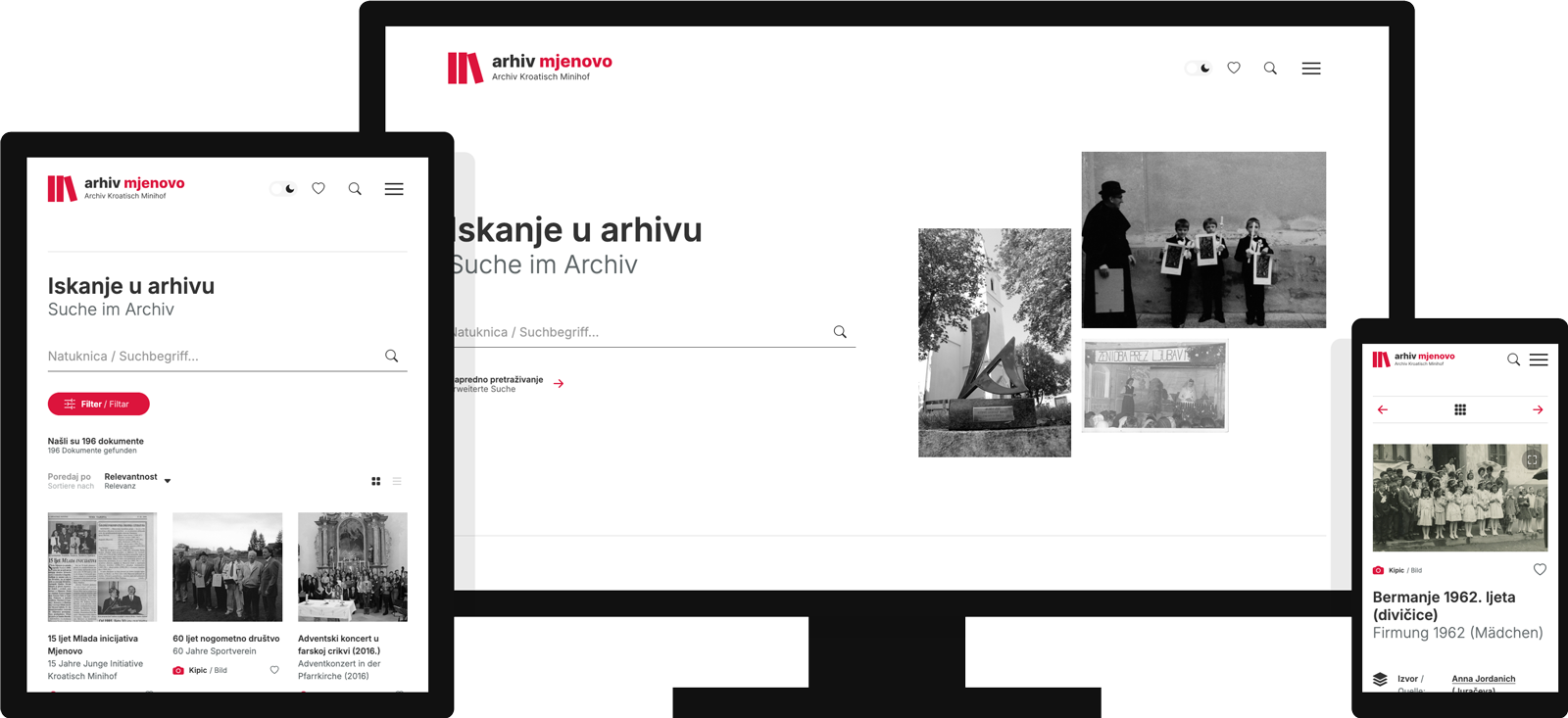Open the Relevantnost sort dropdown
The width and height of the screenshot is (1568, 718).
137,480
